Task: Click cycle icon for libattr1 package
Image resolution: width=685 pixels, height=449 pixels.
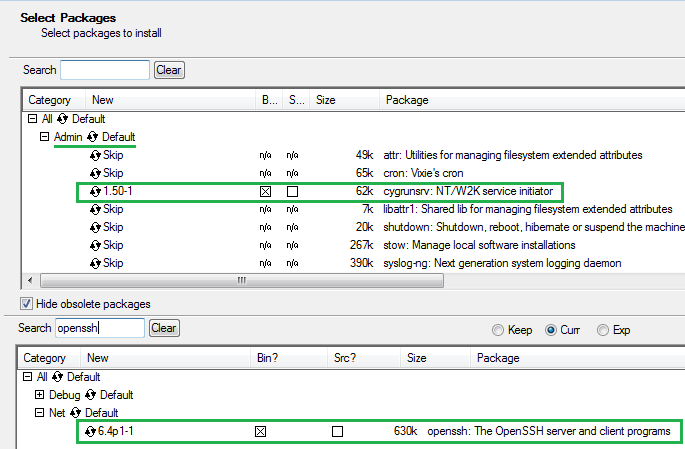Action: [96, 209]
